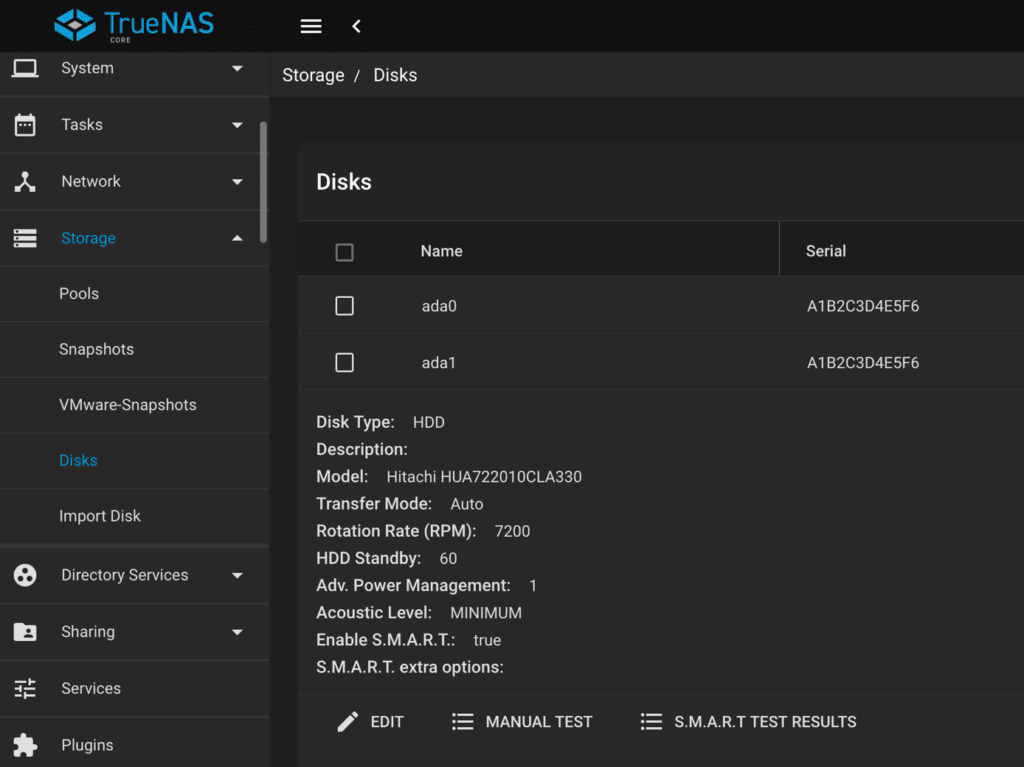Collapse the Storage section arrow

click(x=237, y=238)
